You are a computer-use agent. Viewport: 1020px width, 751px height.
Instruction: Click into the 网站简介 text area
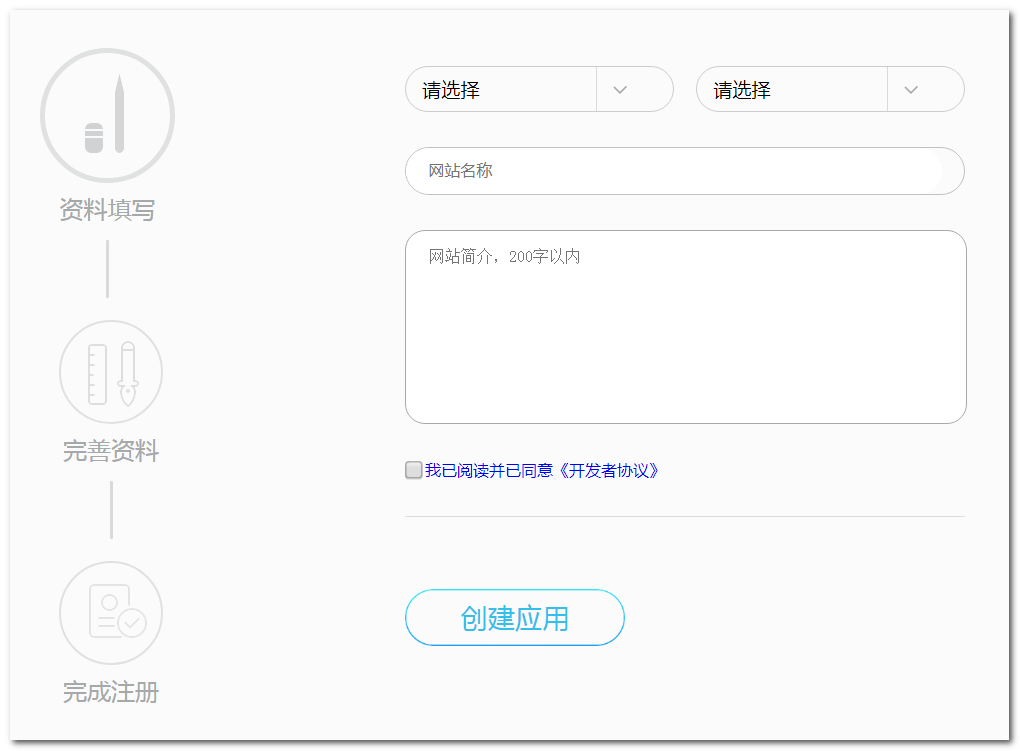tap(686, 327)
